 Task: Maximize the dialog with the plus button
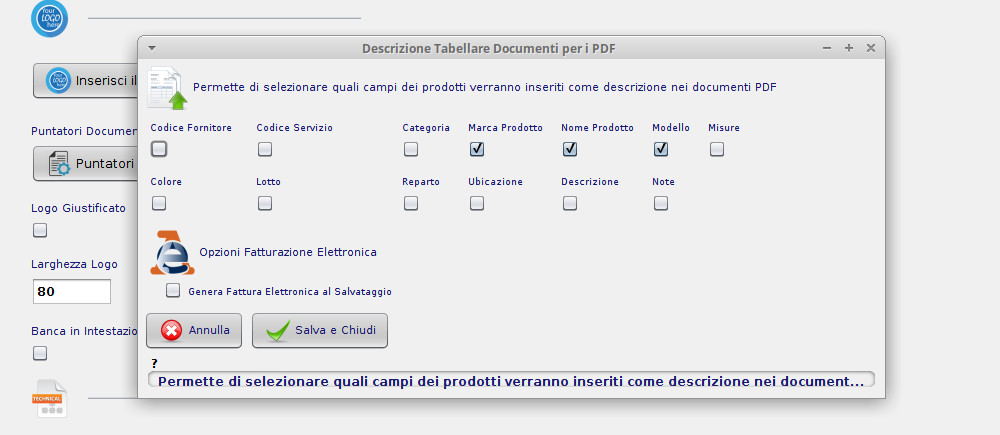tap(848, 47)
